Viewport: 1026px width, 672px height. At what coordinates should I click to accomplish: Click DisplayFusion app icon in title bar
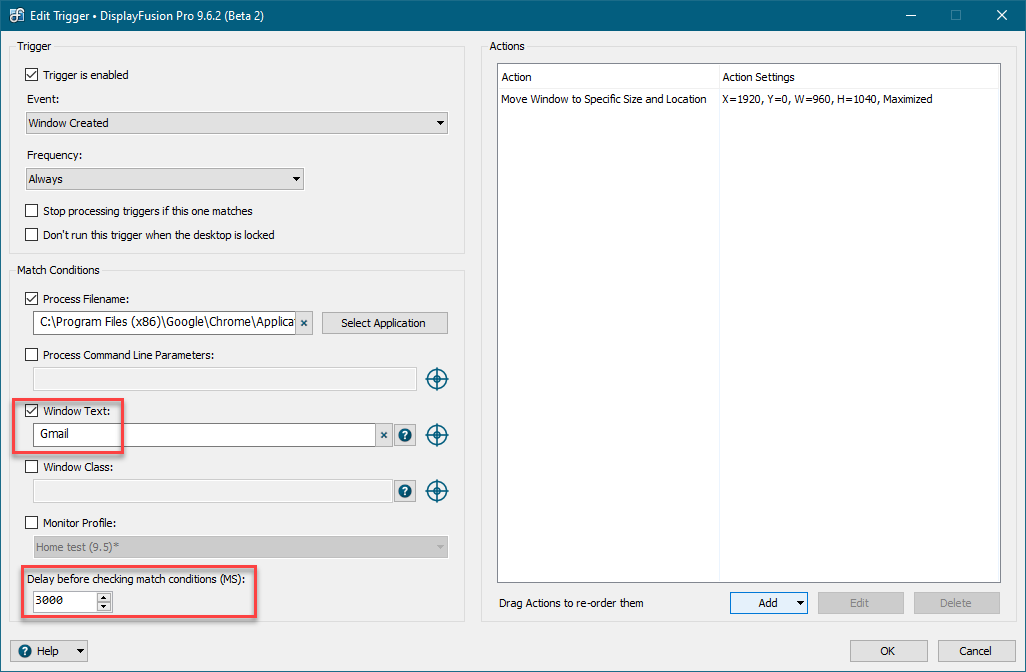[x=17, y=15]
